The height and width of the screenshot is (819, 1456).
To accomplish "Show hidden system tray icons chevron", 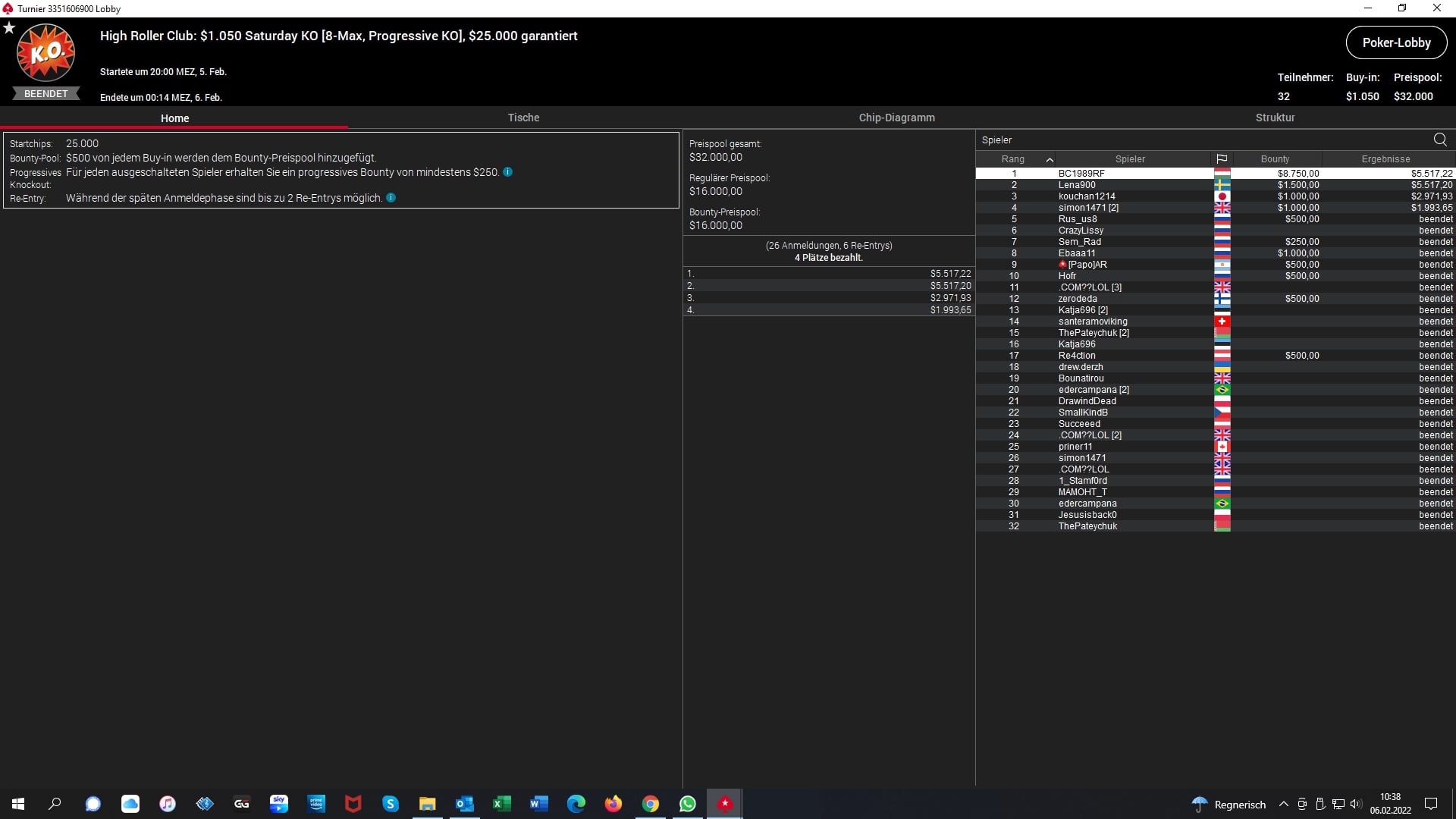I will pos(1283,804).
